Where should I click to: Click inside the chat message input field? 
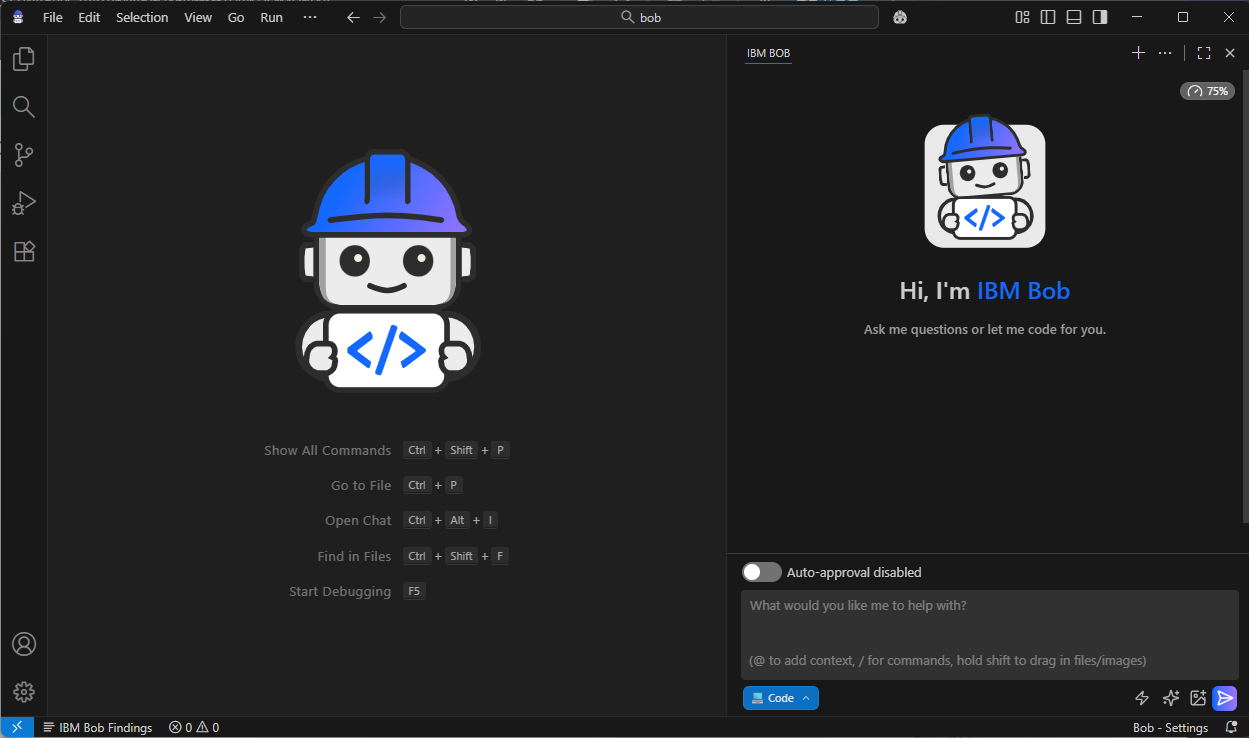coord(985,630)
